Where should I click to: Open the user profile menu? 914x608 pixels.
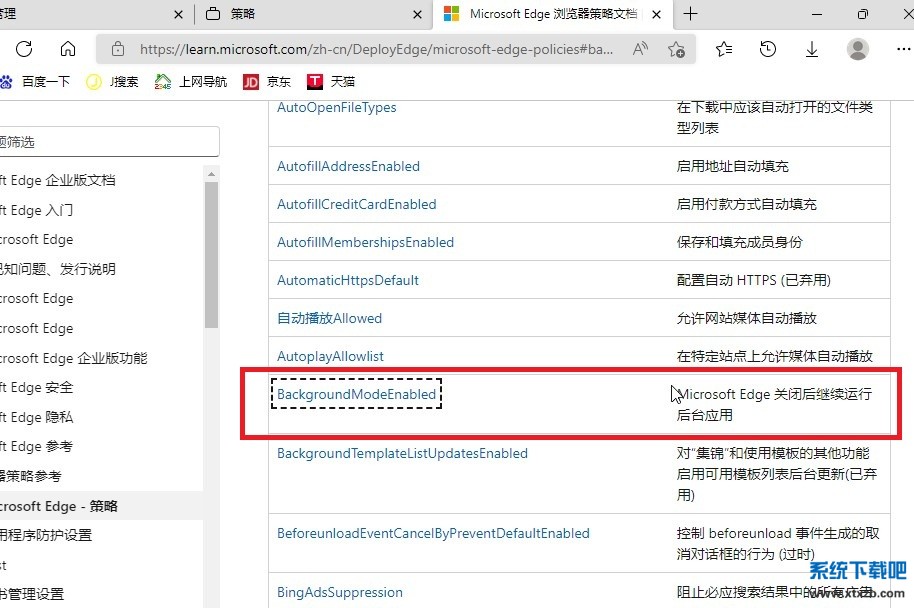tap(857, 49)
